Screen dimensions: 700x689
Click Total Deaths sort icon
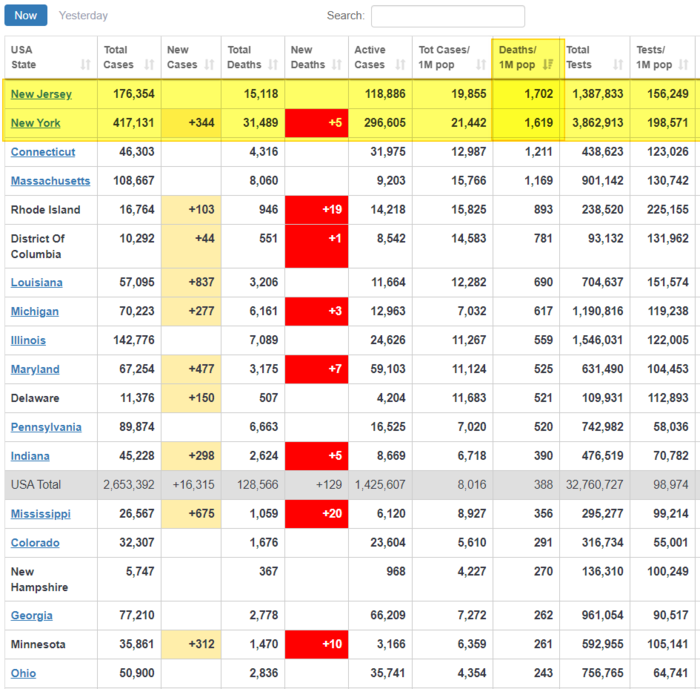pos(273,65)
